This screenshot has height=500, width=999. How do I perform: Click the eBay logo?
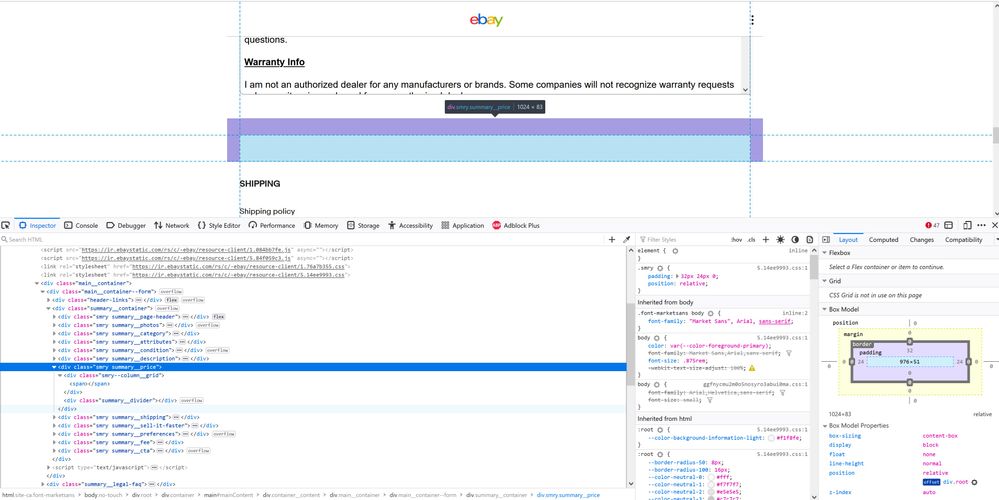[486, 20]
